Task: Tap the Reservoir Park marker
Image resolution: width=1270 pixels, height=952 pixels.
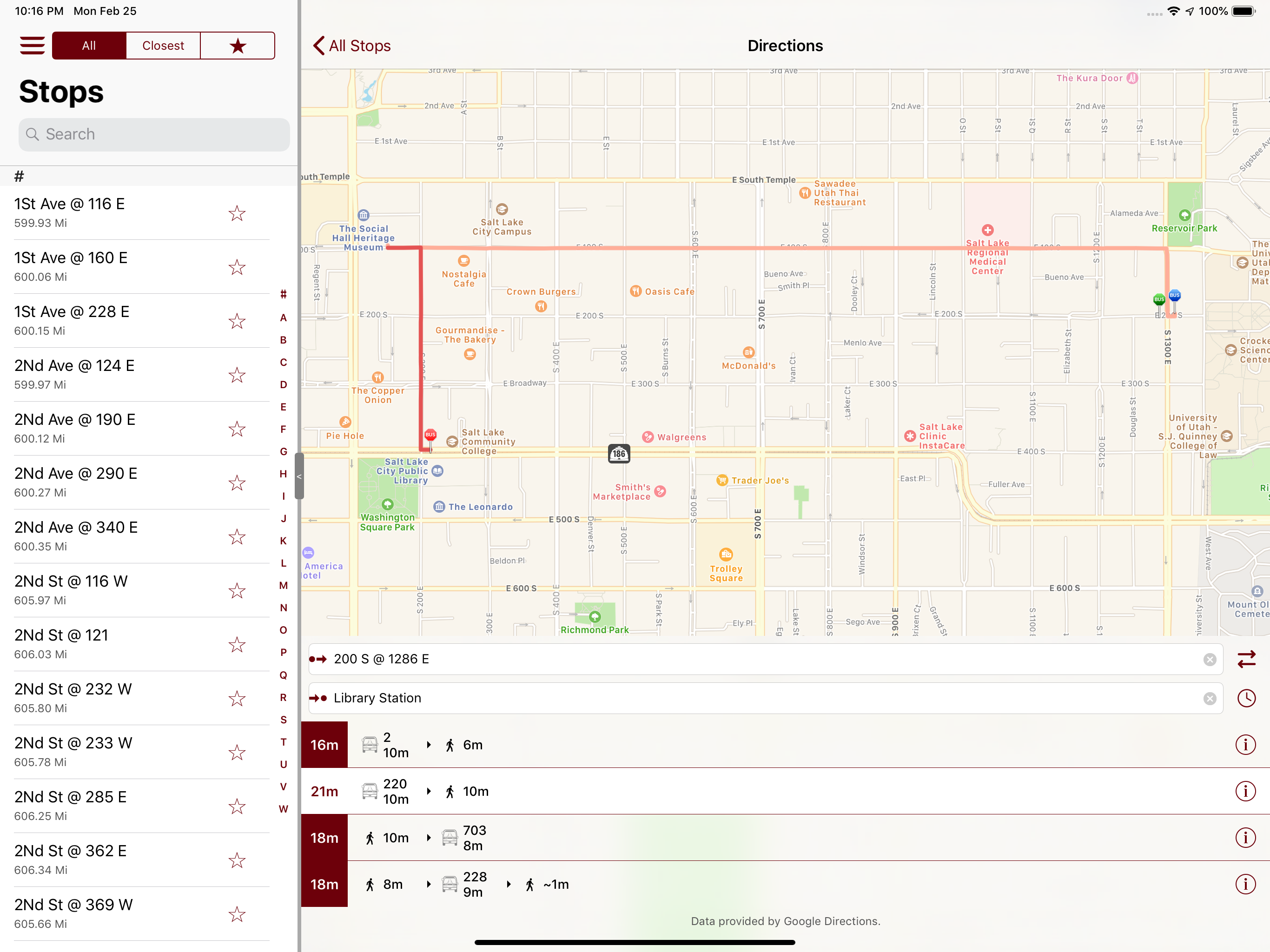Action: point(1184,215)
